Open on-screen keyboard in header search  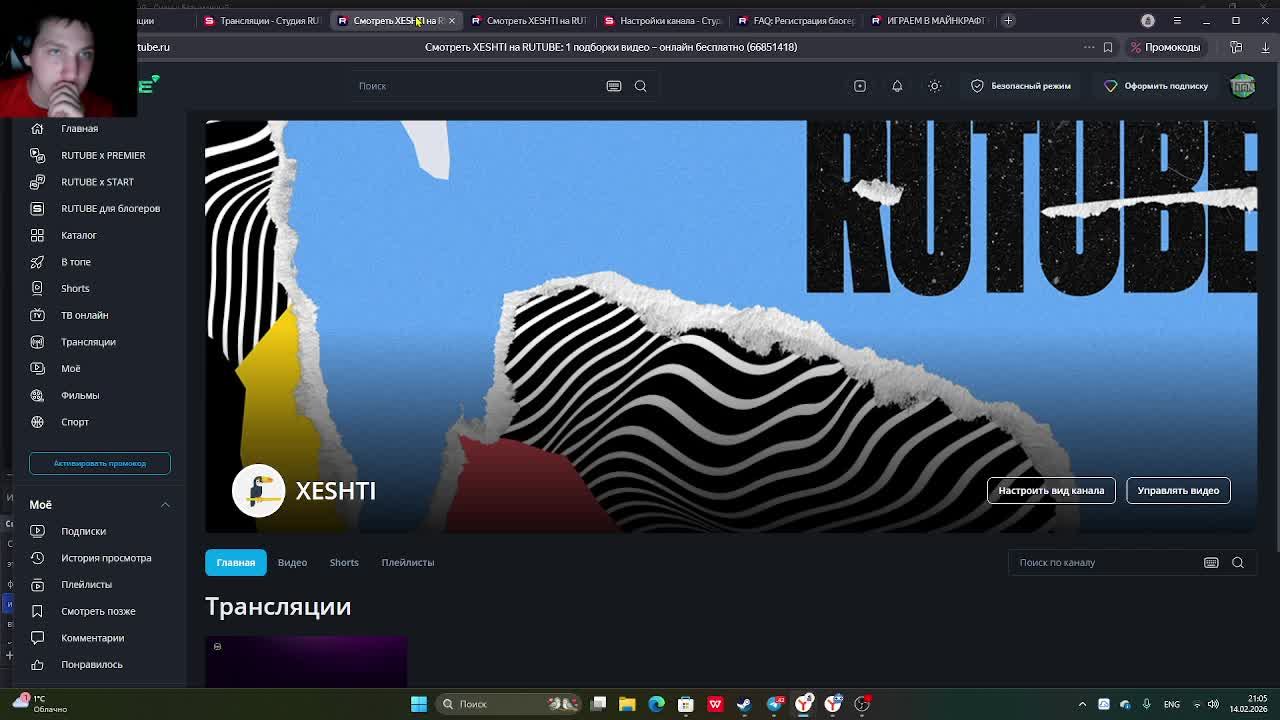pyautogui.click(x=614, y=86)
